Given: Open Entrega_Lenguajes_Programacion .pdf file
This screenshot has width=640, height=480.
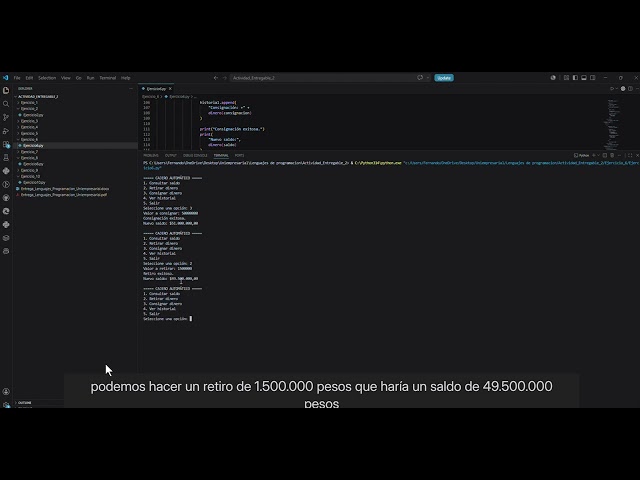Looking at the screenshot, I should [x=64, y=195].
